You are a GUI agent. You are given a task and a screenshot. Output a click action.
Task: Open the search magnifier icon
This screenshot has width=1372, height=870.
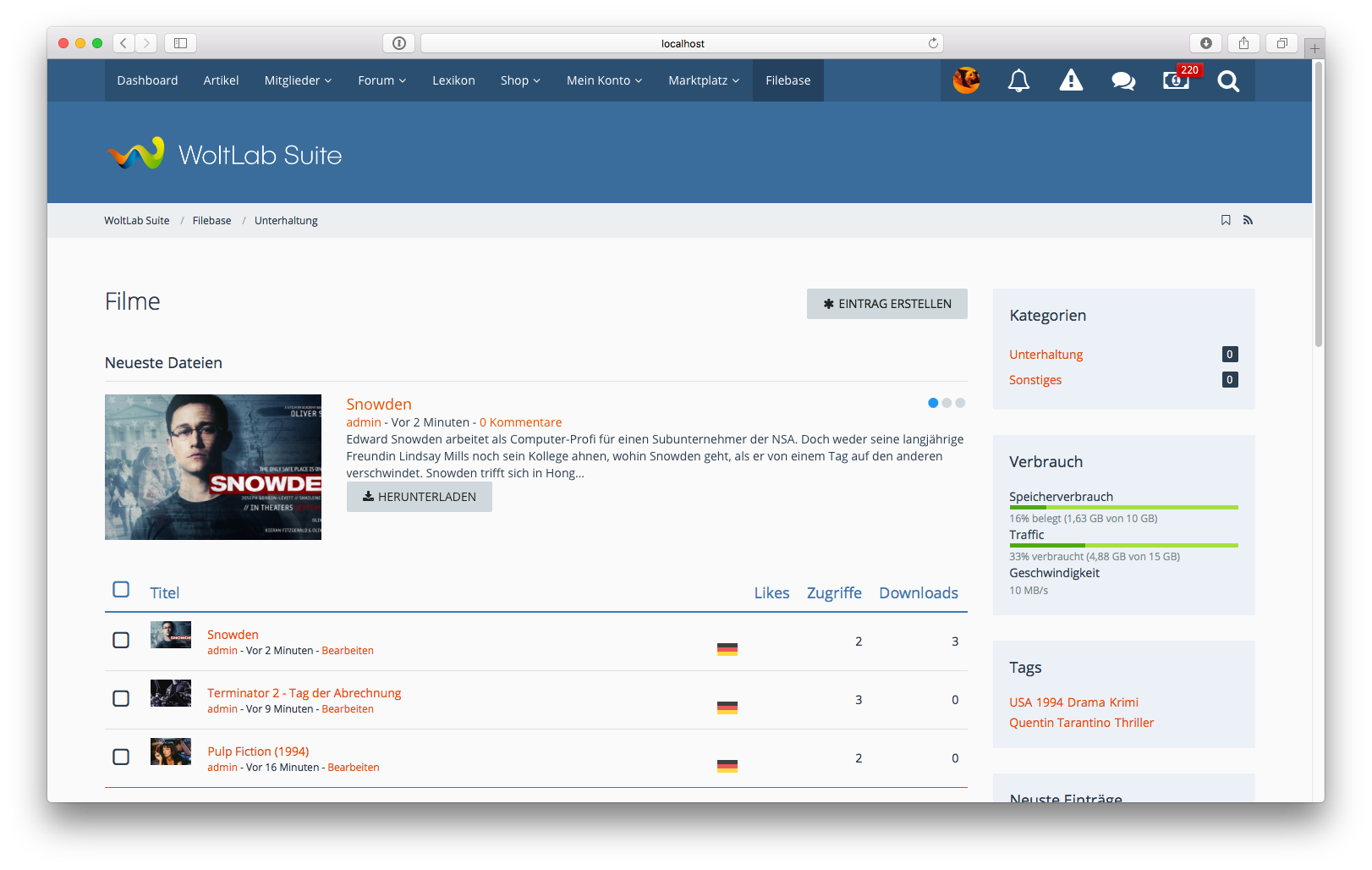1228,81
